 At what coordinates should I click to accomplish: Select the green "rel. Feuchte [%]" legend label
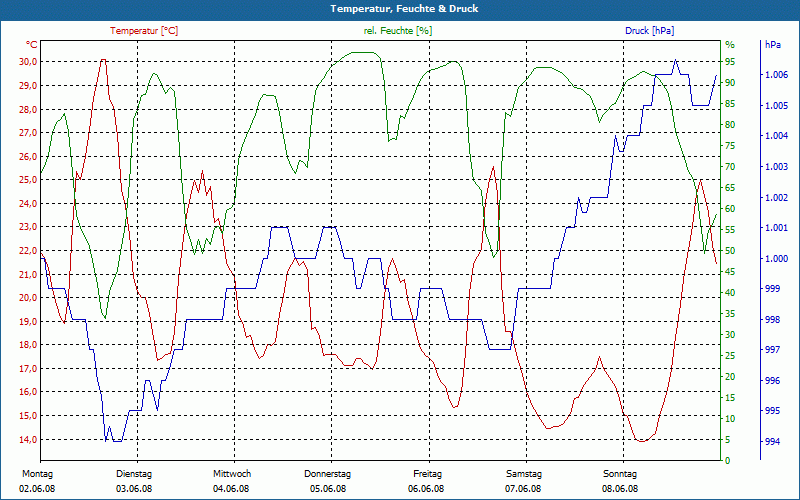click(397, 31)
